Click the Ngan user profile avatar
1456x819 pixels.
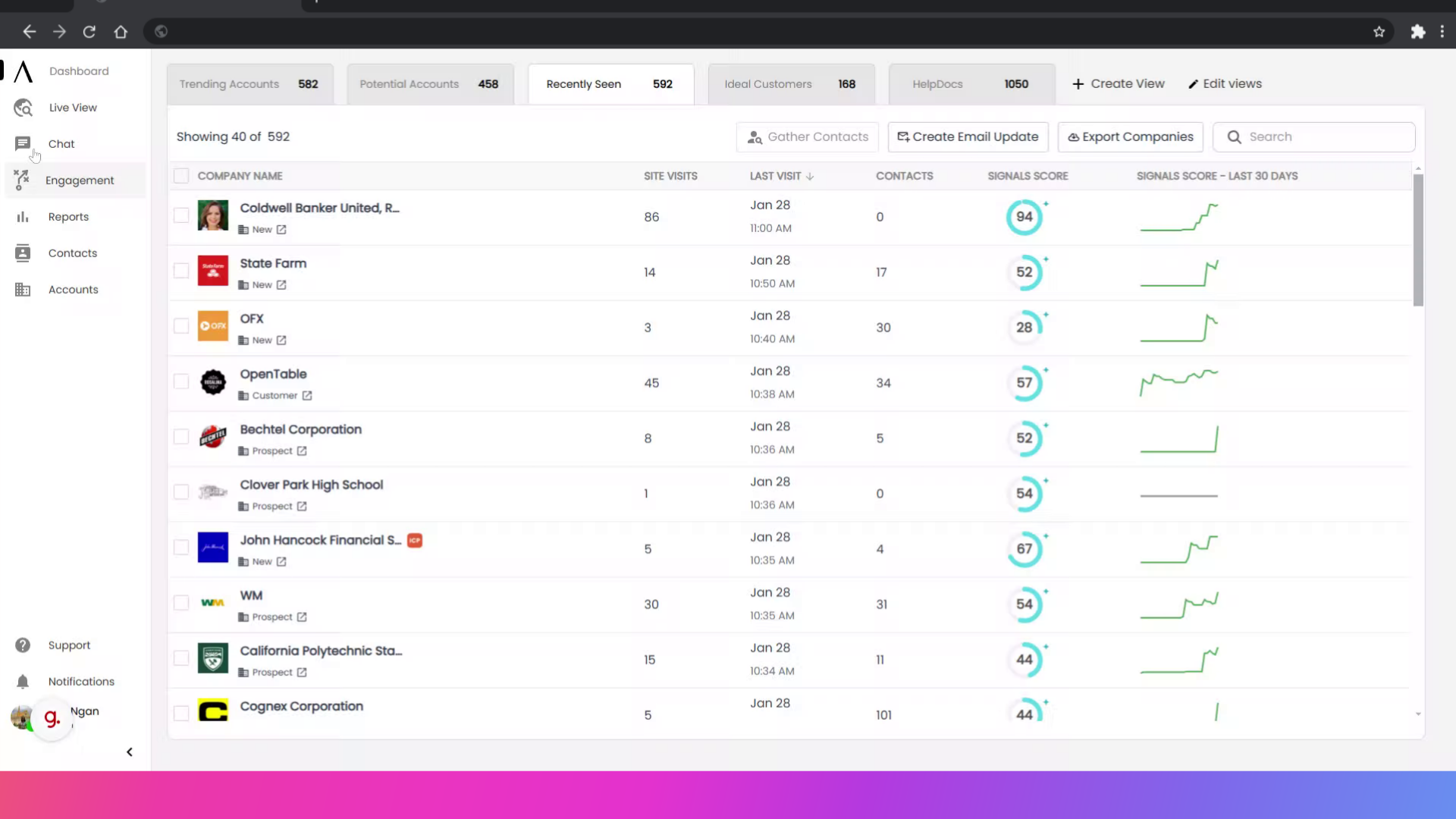[x=21, y=717]
